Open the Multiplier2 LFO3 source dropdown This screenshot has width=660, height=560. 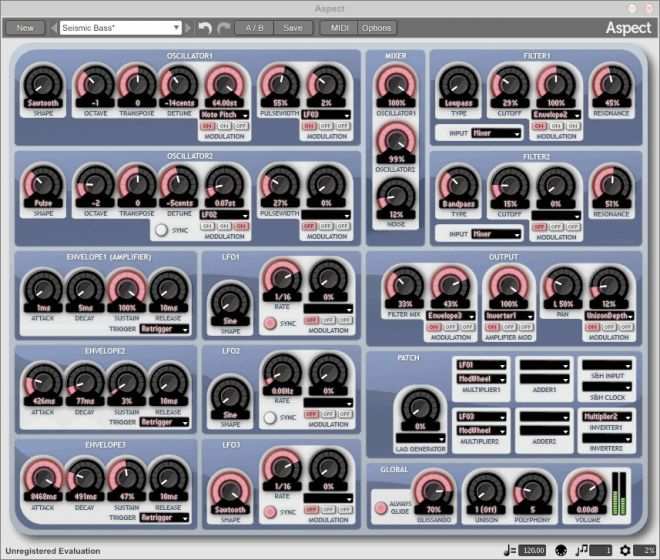[x=481, y=417]
